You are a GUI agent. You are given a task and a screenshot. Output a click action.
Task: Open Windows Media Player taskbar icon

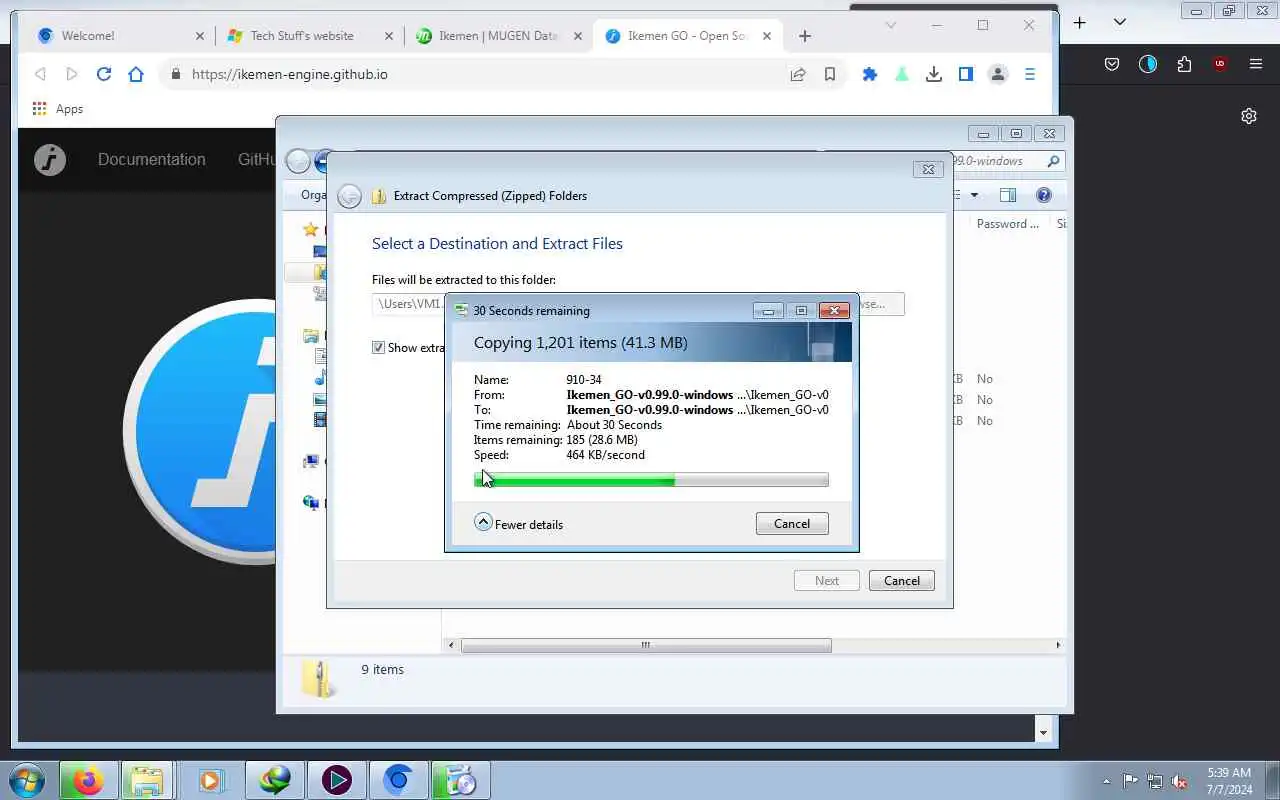coord(211,780)
